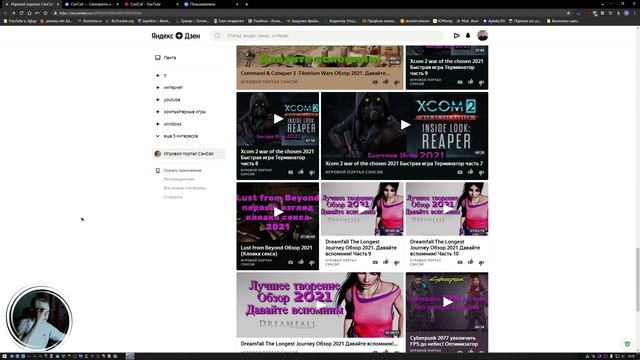Open comments on Dreamfall Часть 10

click(460, 262)
